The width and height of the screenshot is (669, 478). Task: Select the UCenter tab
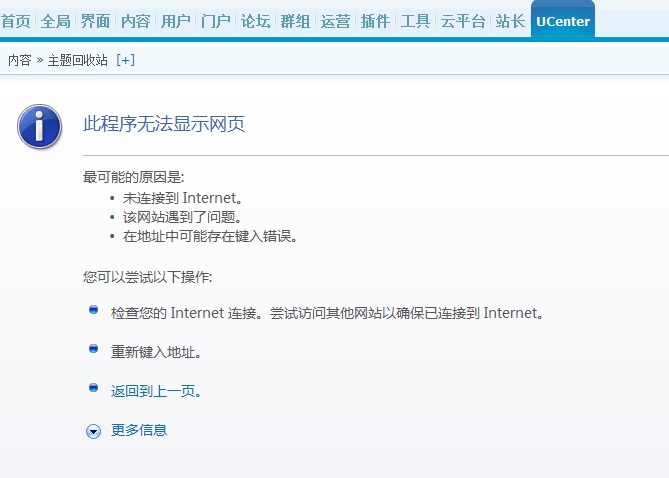(563, 21)
